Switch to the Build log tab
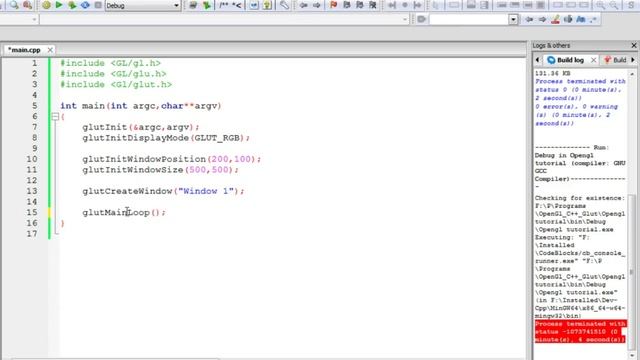The image size is (640, 360). (x=570, y=60)
